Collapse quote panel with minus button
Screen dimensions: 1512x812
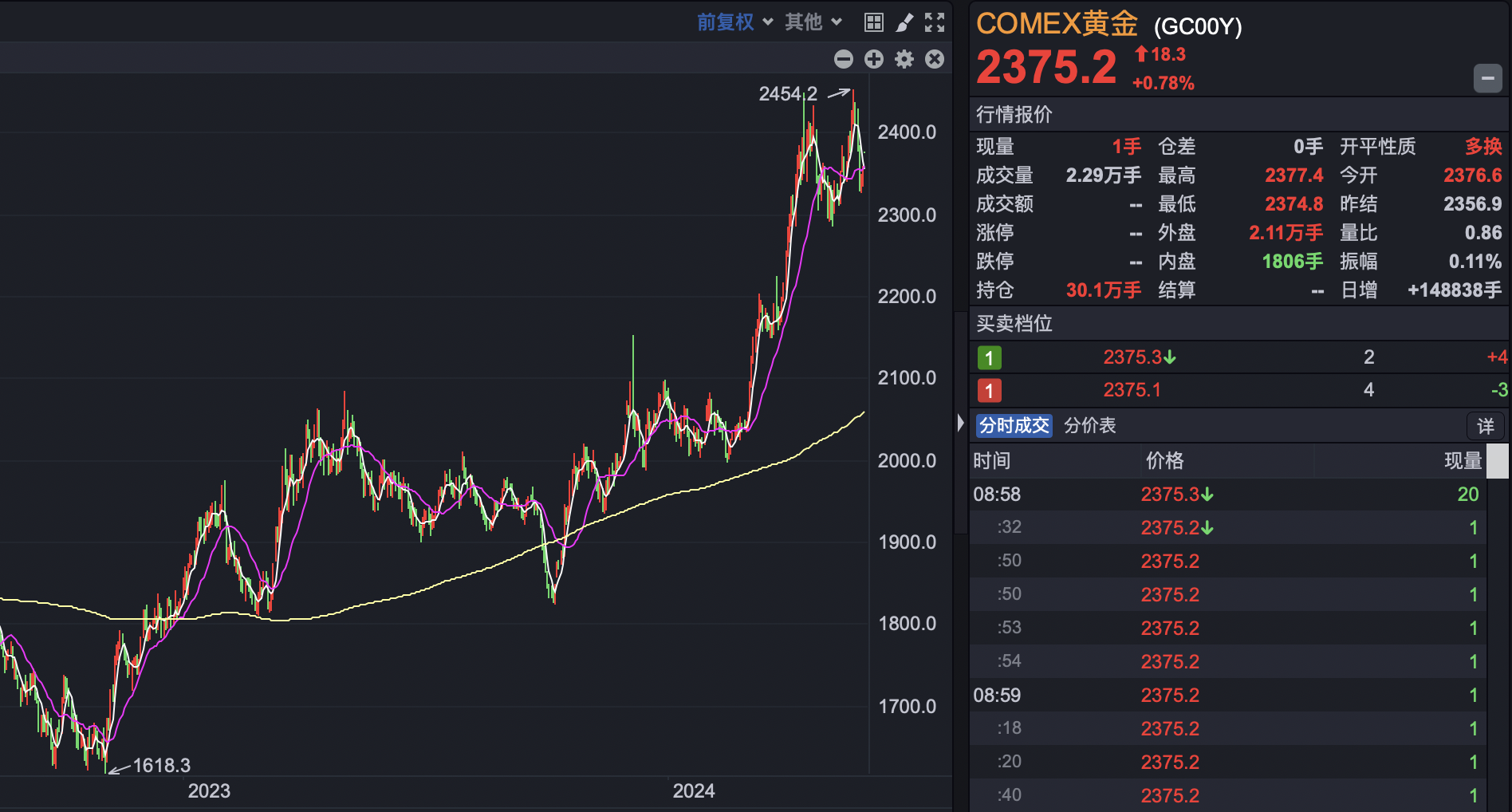[1488, 78]
